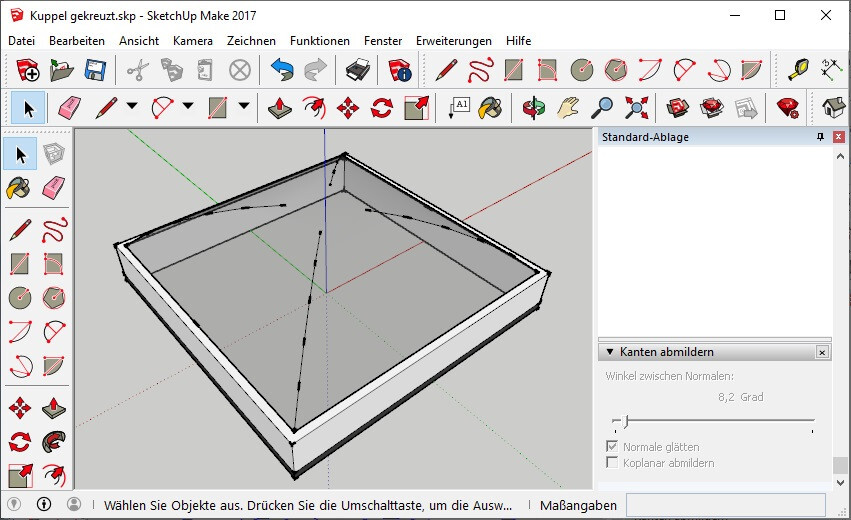851x520 pixels.
Task: Click the Cut scissors icon
Action: 138,70
